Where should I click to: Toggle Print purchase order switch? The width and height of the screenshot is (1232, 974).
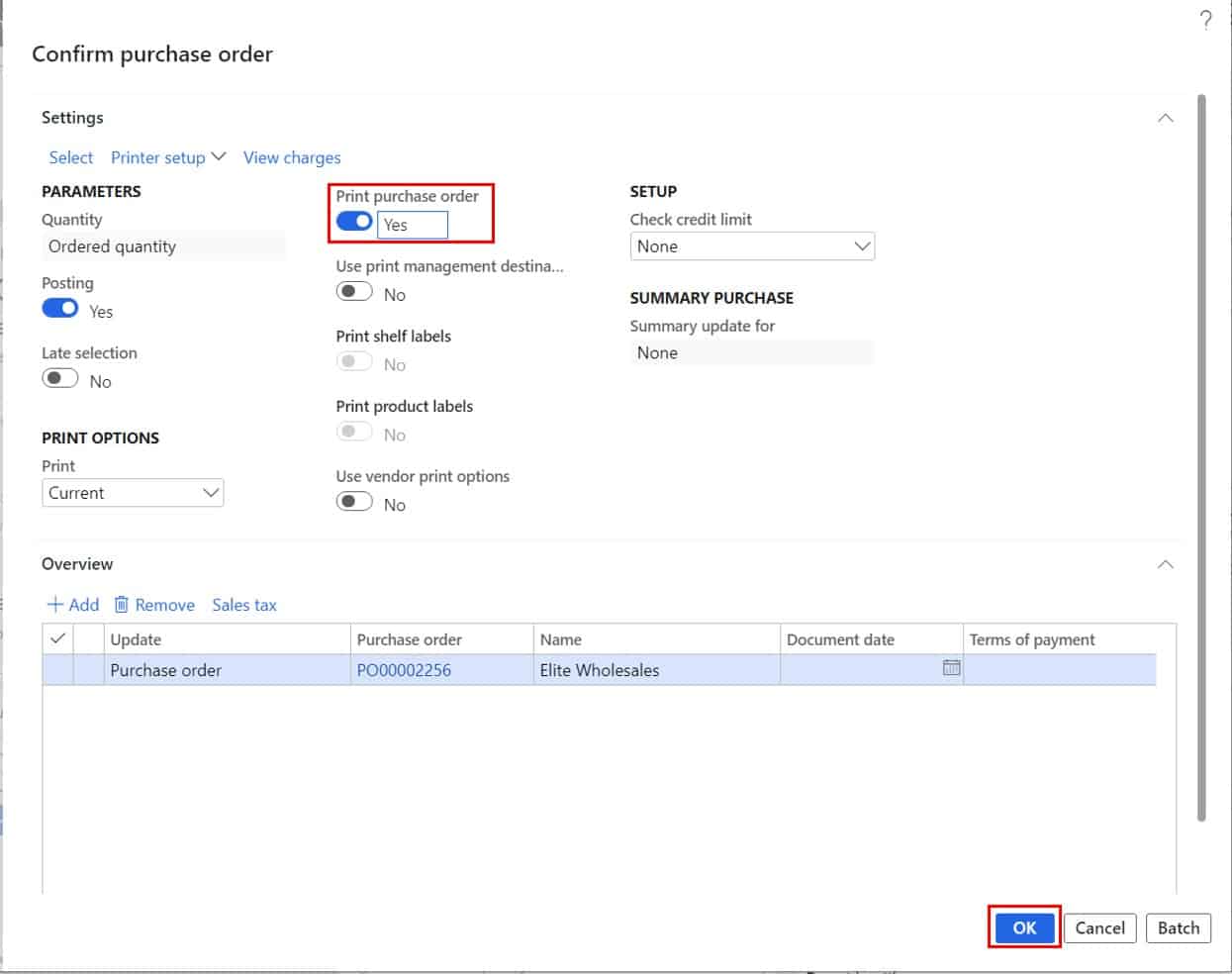(354, 222)
